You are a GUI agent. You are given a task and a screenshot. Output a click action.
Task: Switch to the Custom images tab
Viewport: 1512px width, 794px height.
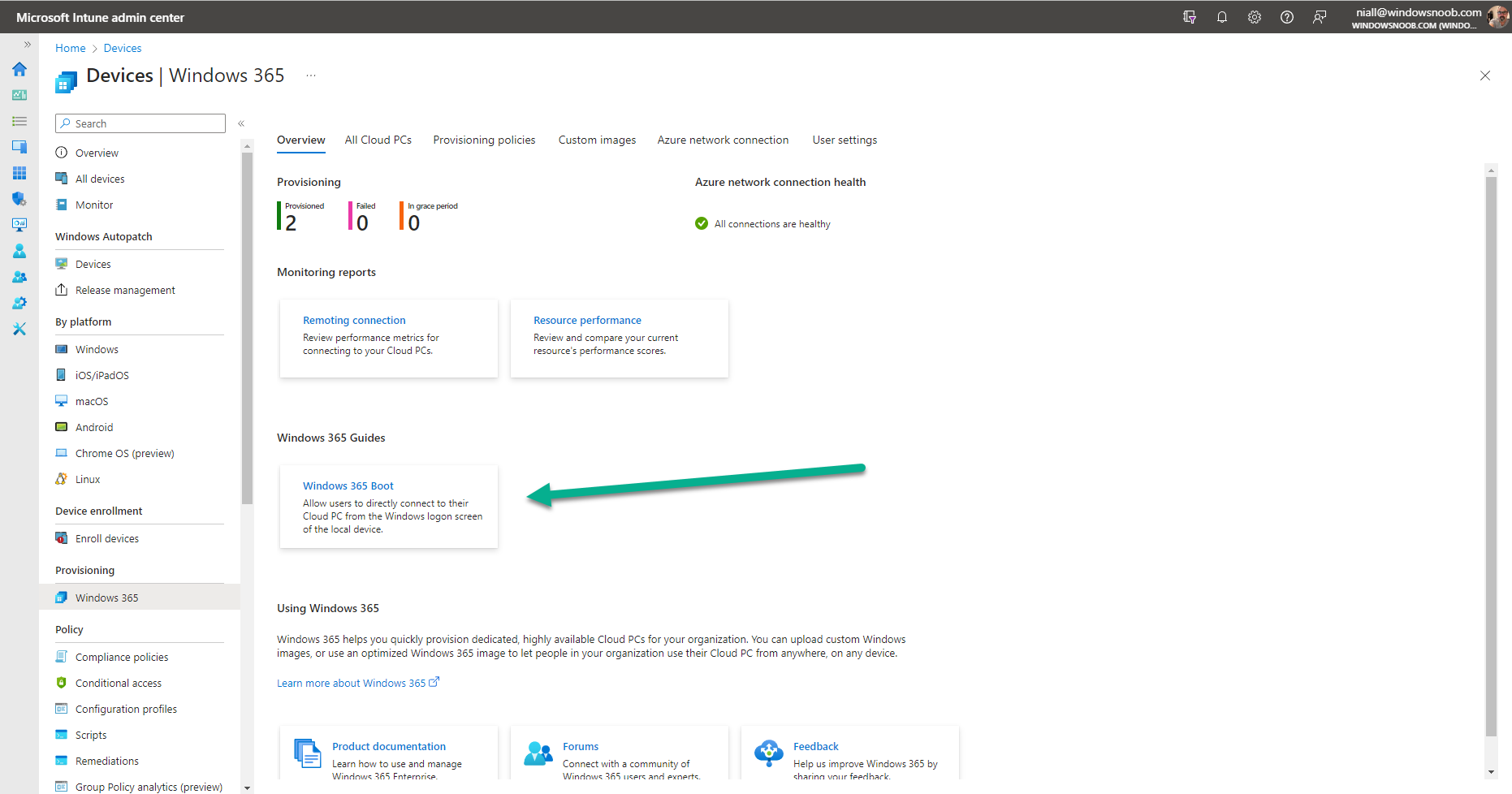click(x=598, y=140)
